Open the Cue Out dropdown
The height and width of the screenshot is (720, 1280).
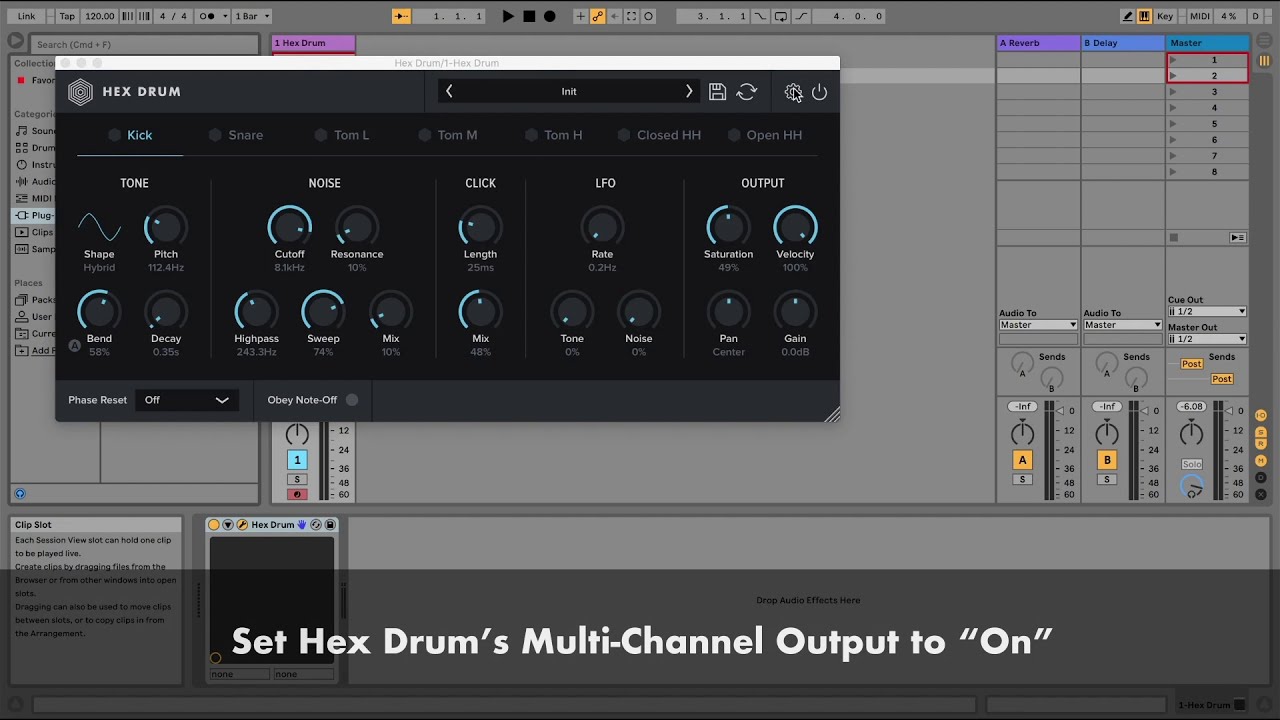click(1207, 312)
